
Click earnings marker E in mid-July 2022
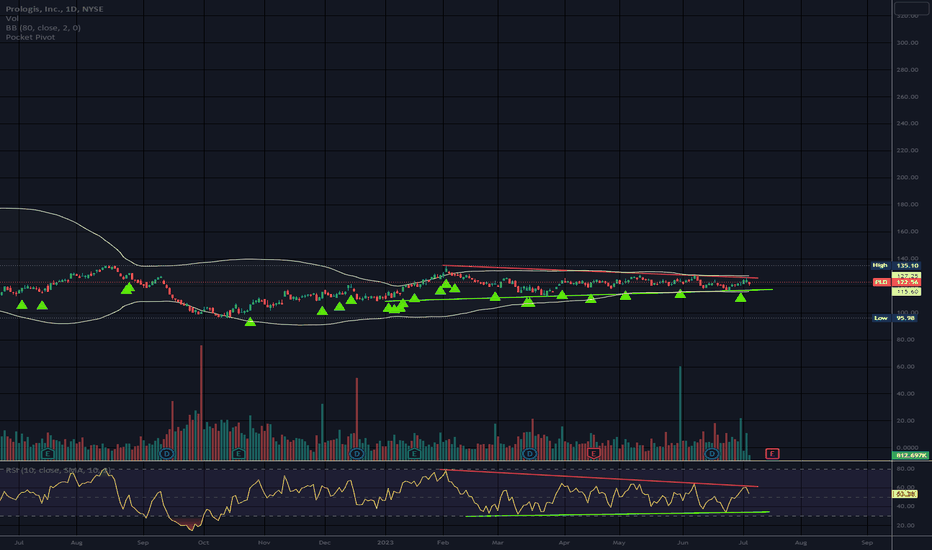[x=48, y=454]
